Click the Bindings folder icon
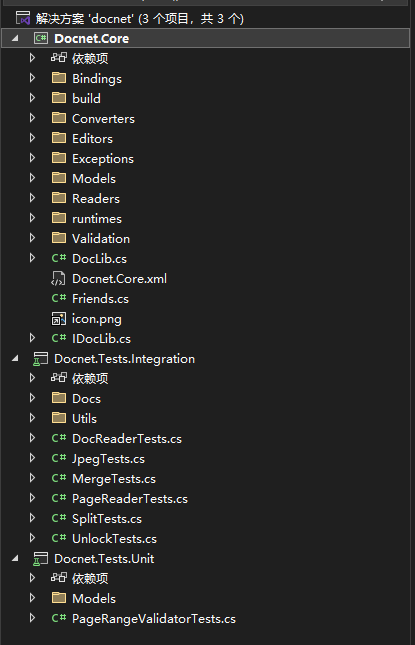415x645 pixels. pyautogui.click(x=59, y=78)
